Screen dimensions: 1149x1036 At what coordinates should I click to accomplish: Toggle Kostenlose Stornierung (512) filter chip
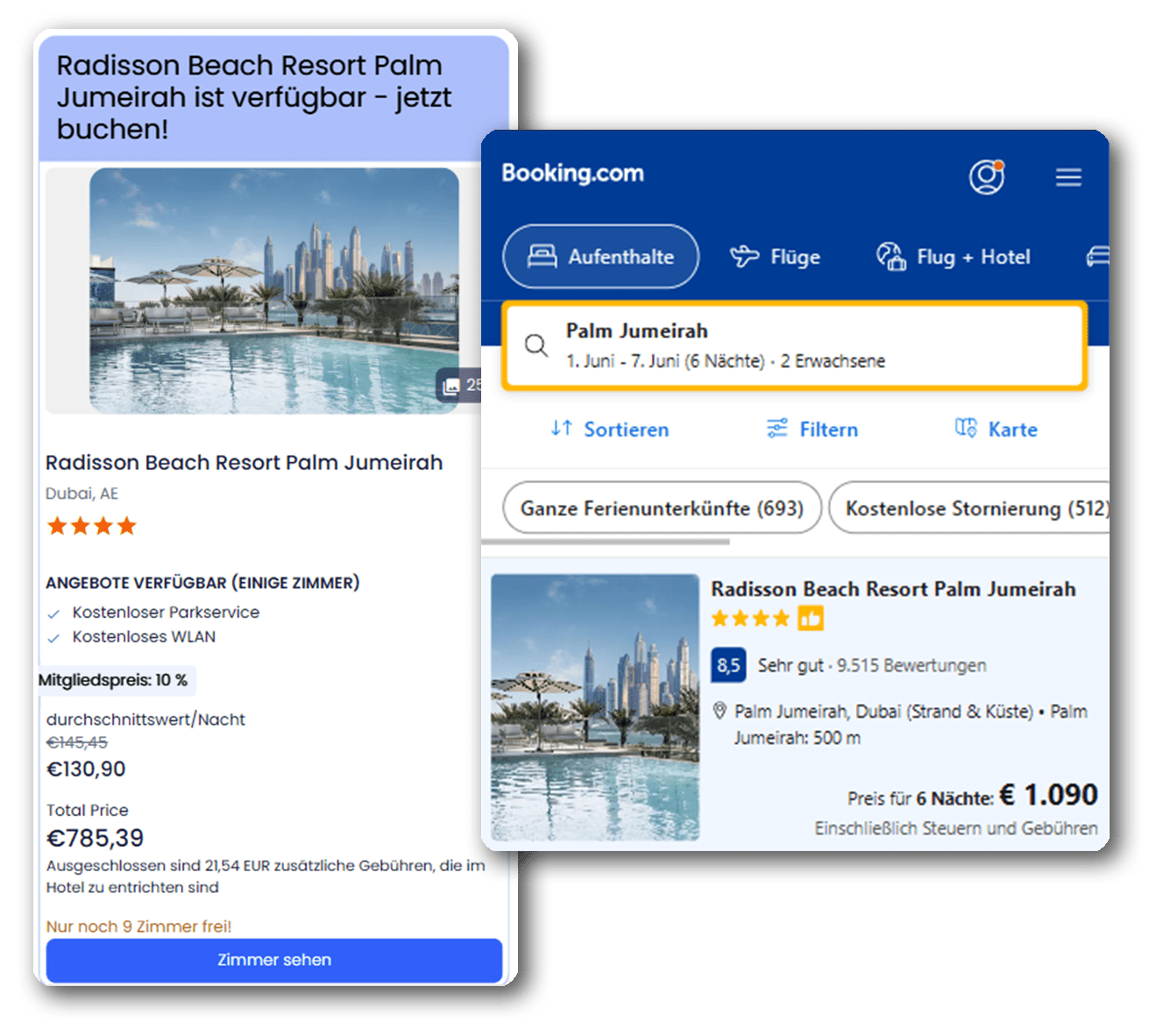click(x=969, y=508)
